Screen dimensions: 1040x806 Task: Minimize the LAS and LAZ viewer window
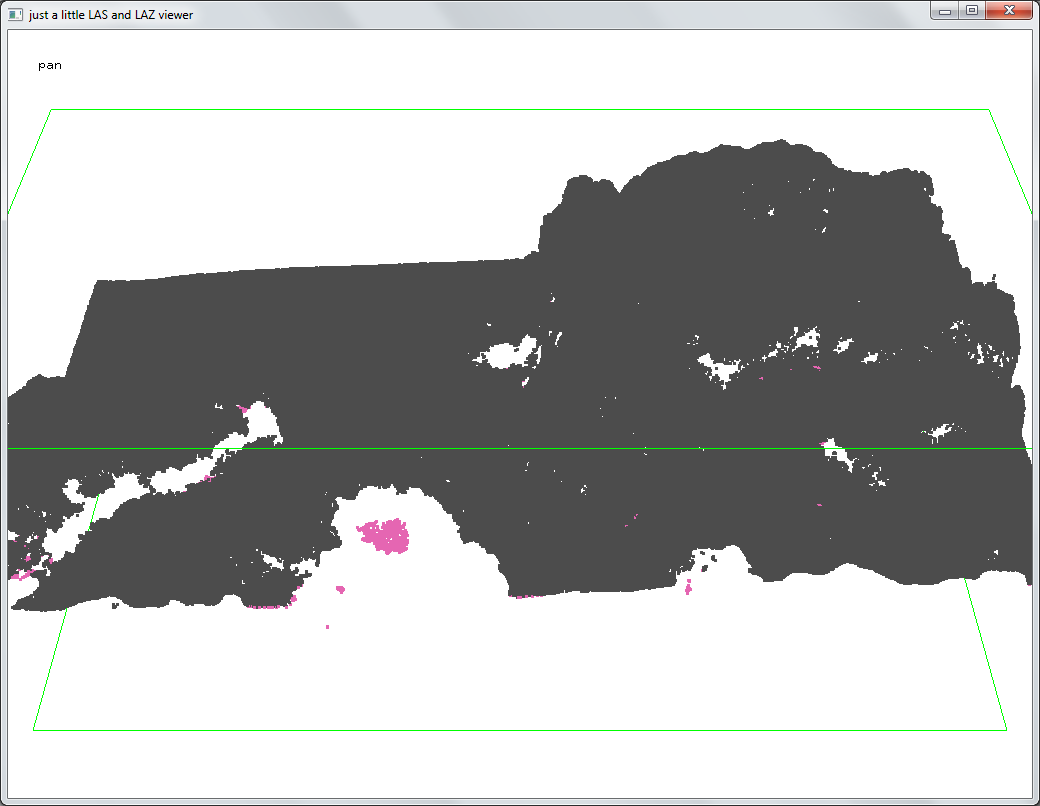click(x=945, y=11)
